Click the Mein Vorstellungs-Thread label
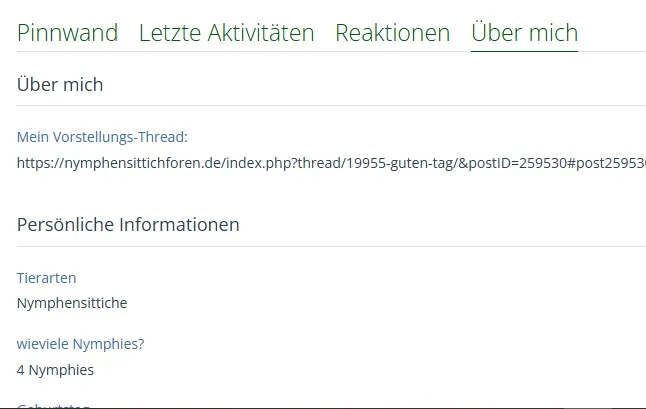This screenshot has width=646, height=409. (x=102, y=137)
